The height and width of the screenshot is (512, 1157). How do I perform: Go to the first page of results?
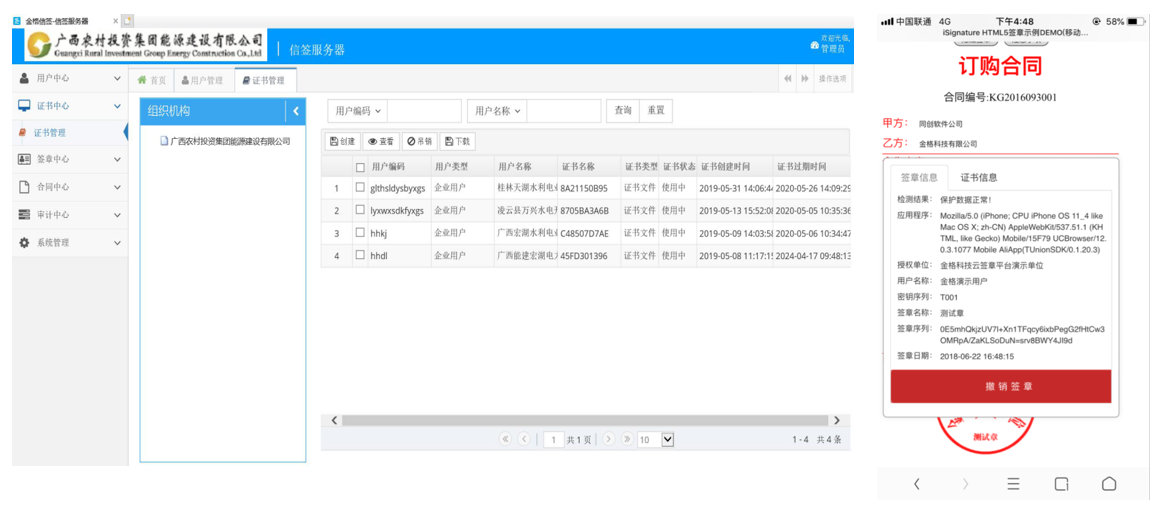[x=505, y=439]
